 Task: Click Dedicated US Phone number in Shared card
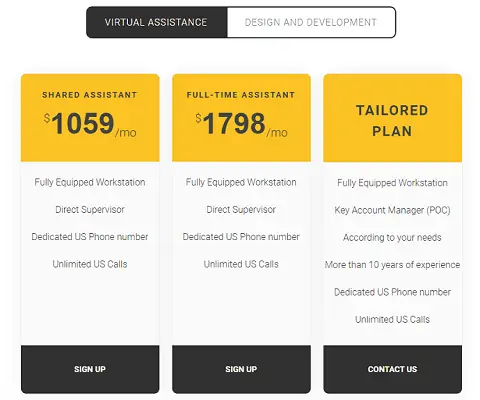coord(90,237)
